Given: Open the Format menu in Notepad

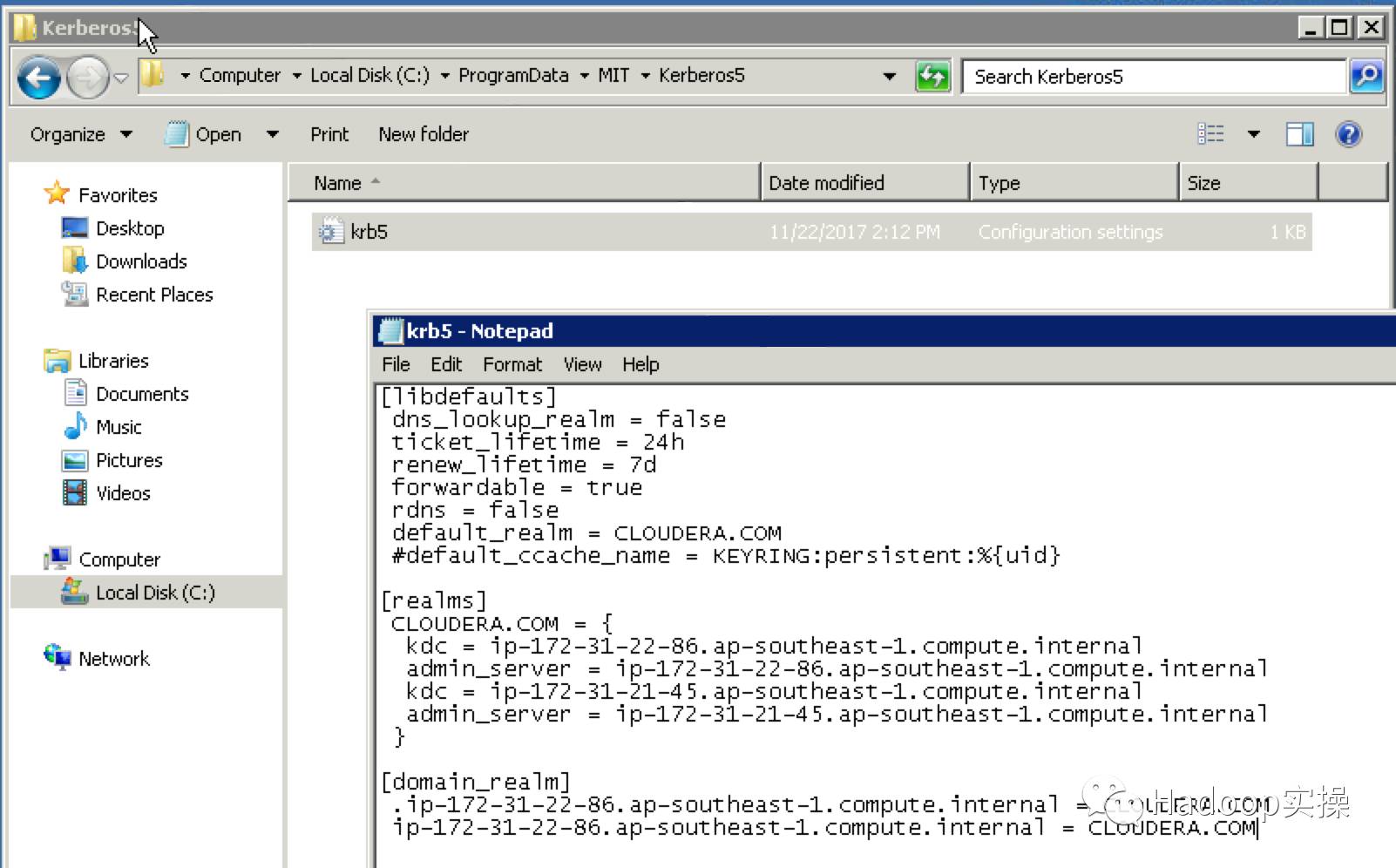Looking at the screenshot, I should coord(512,364).
